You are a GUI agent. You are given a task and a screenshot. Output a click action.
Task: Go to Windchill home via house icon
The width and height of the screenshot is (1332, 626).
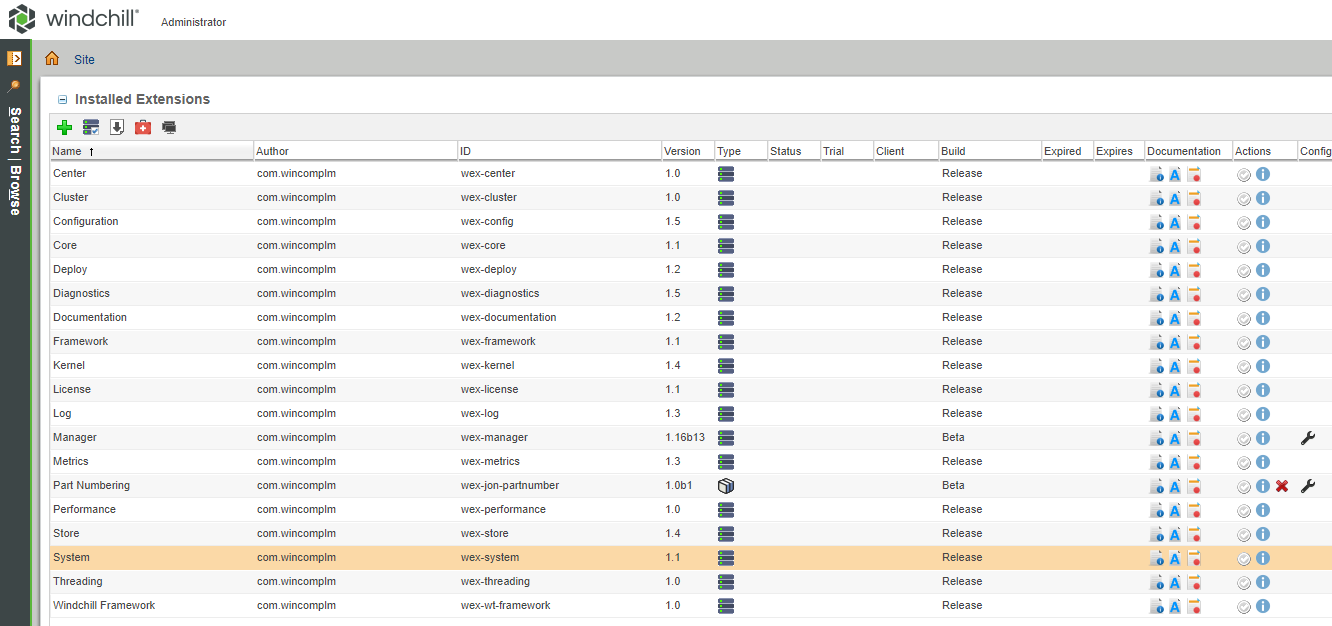(52, 59)
